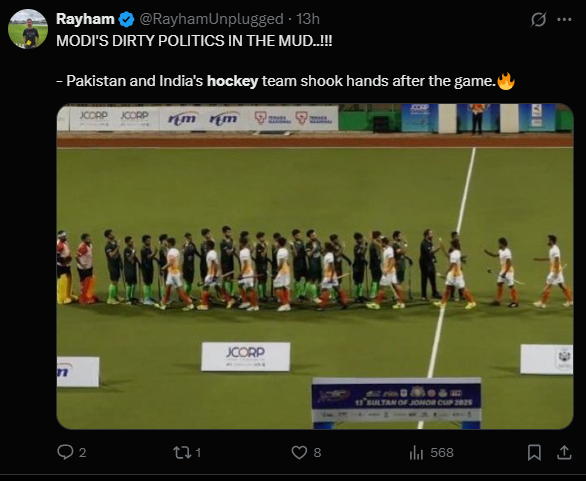Click the tweet headline text

(194, 41)
